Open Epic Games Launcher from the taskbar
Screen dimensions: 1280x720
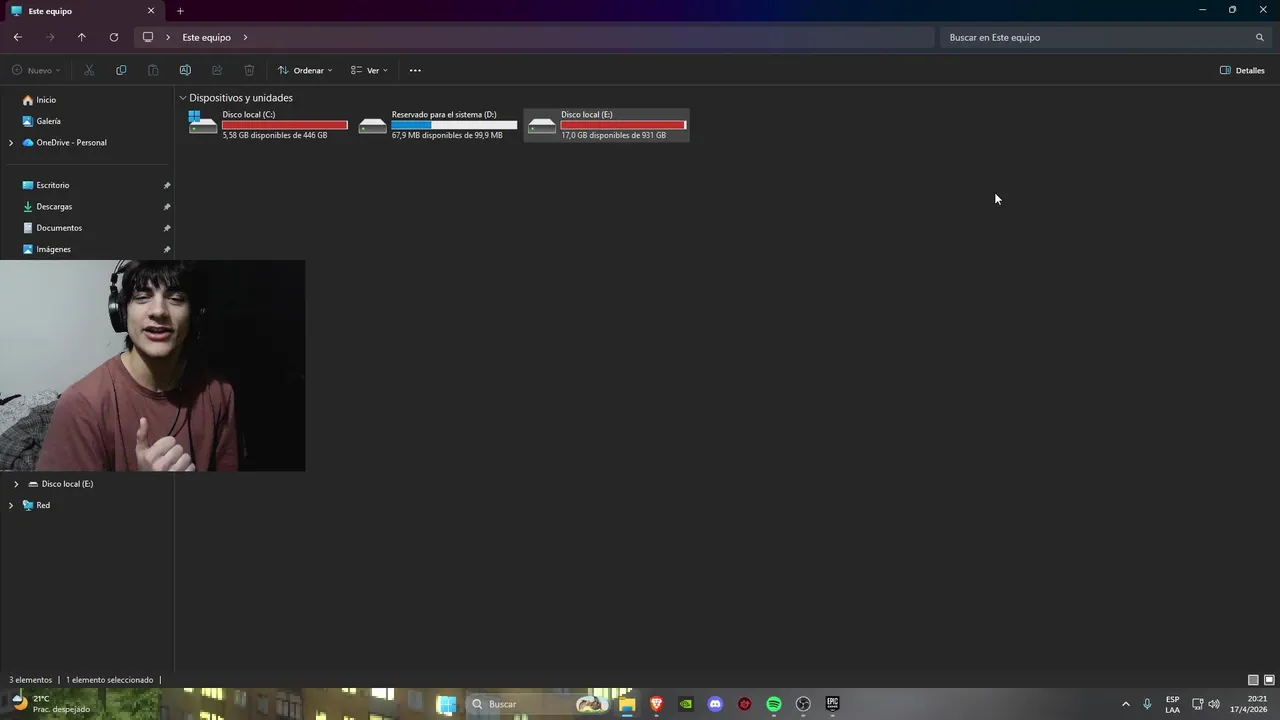click(x=832, y=704)
